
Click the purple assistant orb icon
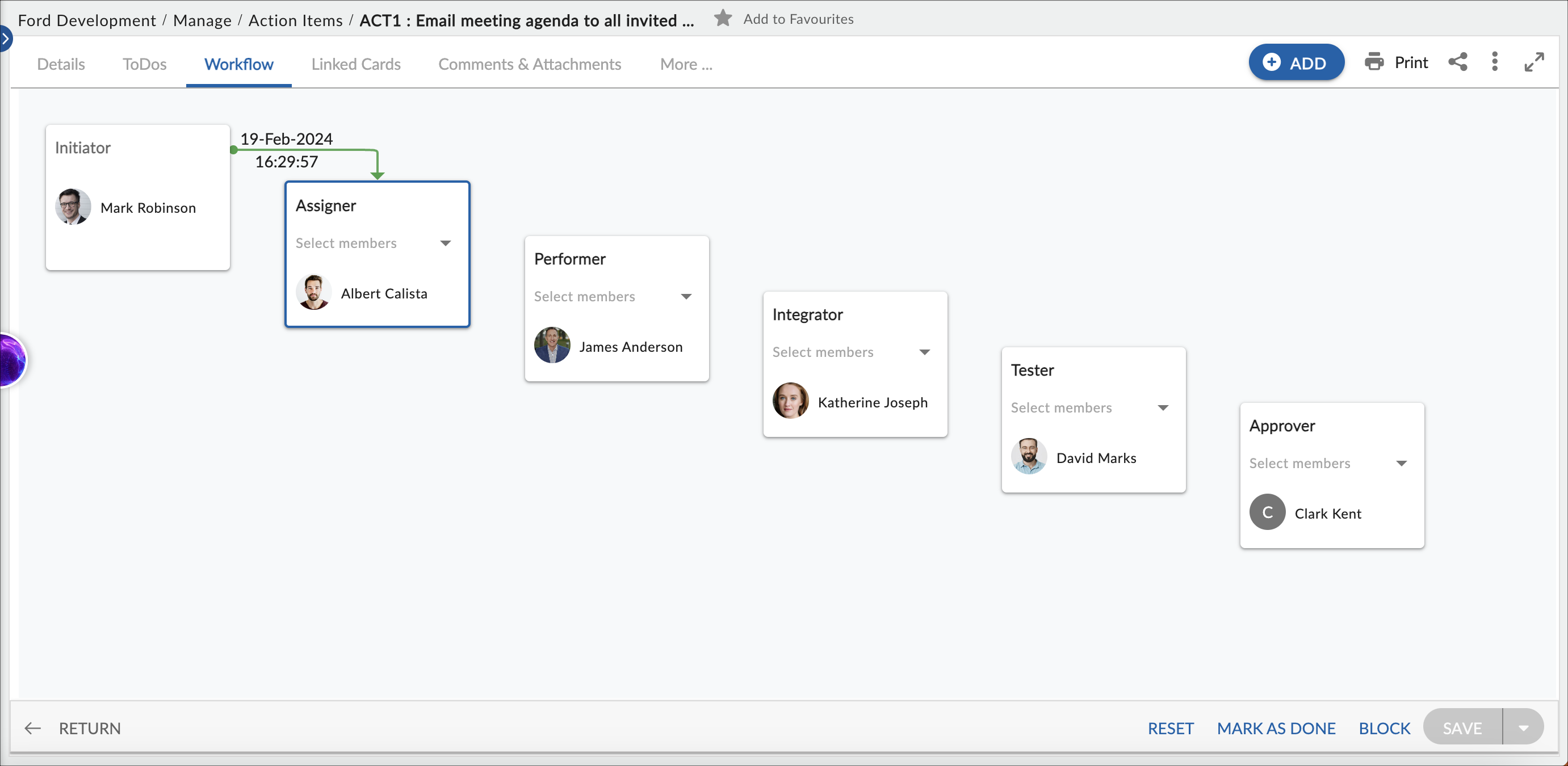(x=11, y=360)
